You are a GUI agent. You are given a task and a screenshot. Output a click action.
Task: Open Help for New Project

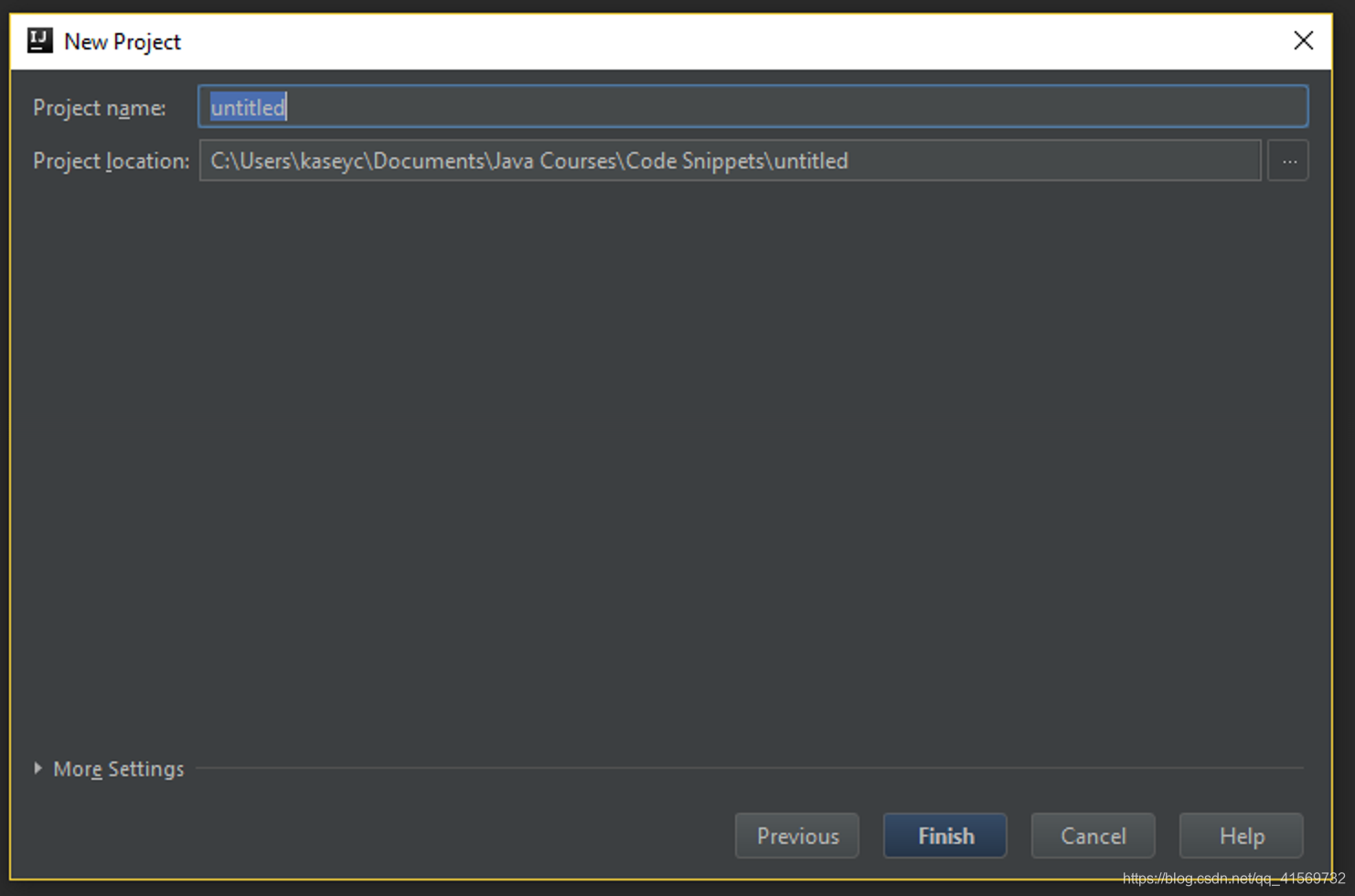(x=1242, y=836)
